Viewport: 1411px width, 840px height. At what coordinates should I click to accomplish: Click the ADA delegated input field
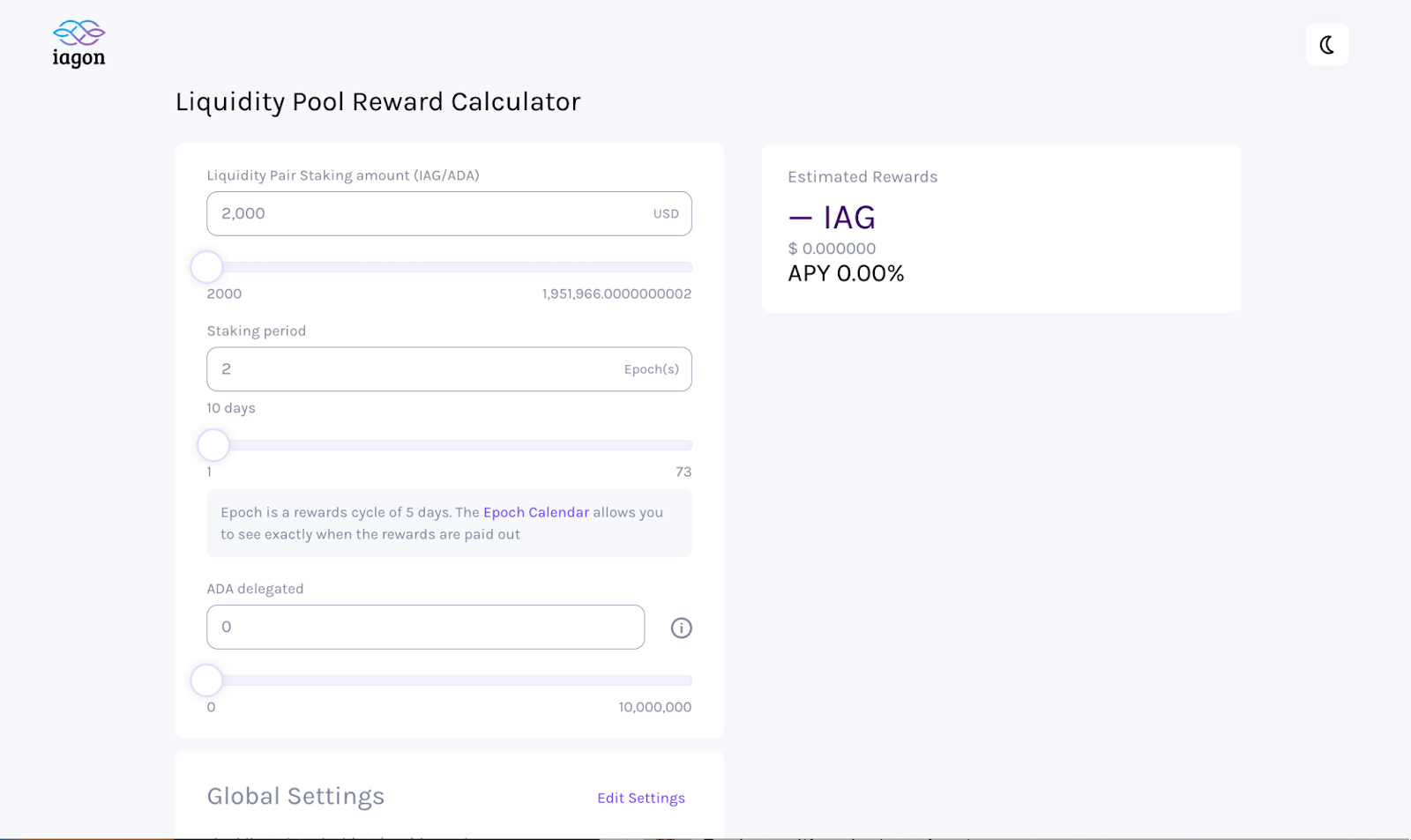point(425,627)
